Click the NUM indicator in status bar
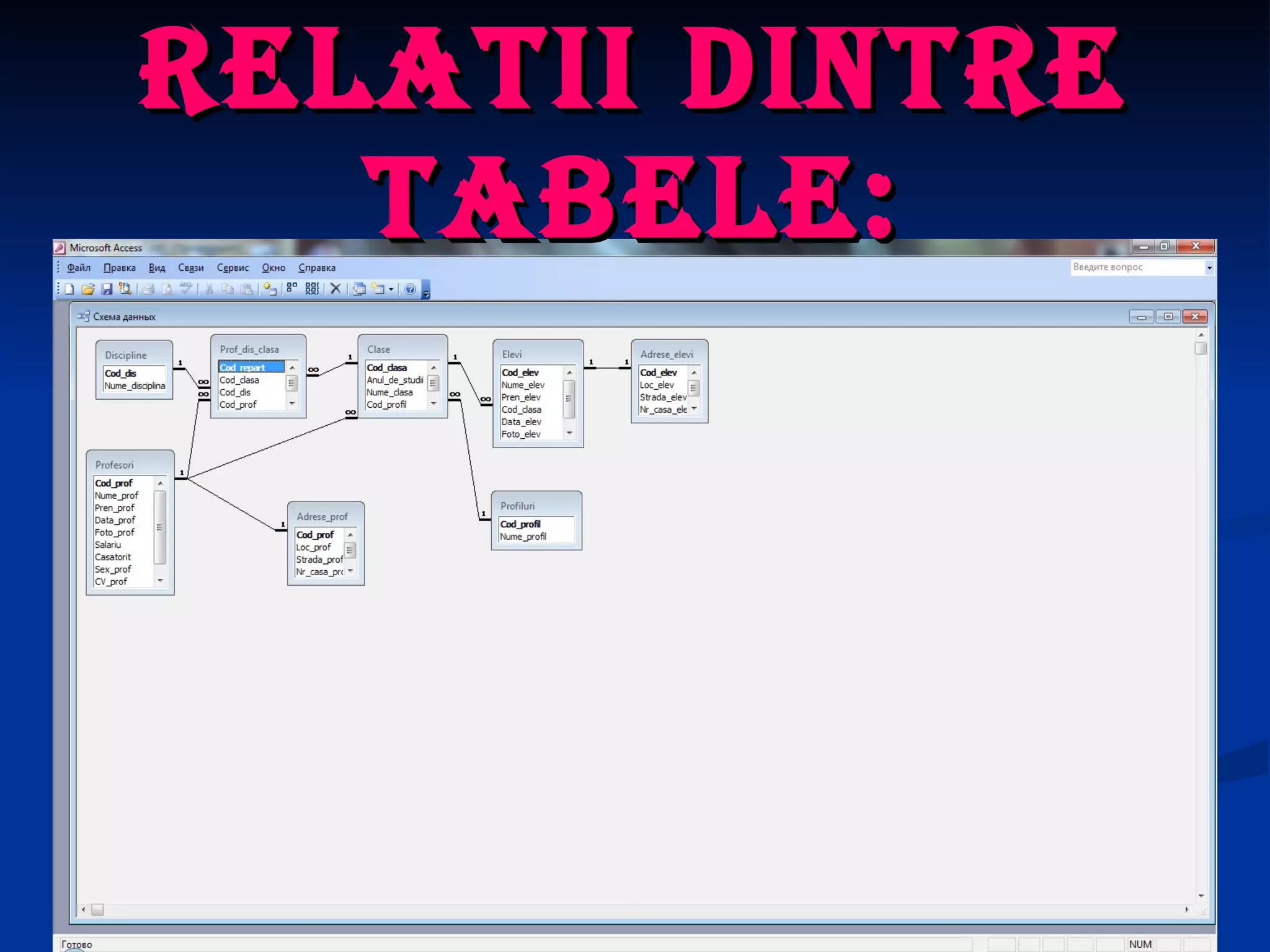Image resolution: width=1270 pixels, height=952 pixels. (1140, 944)
